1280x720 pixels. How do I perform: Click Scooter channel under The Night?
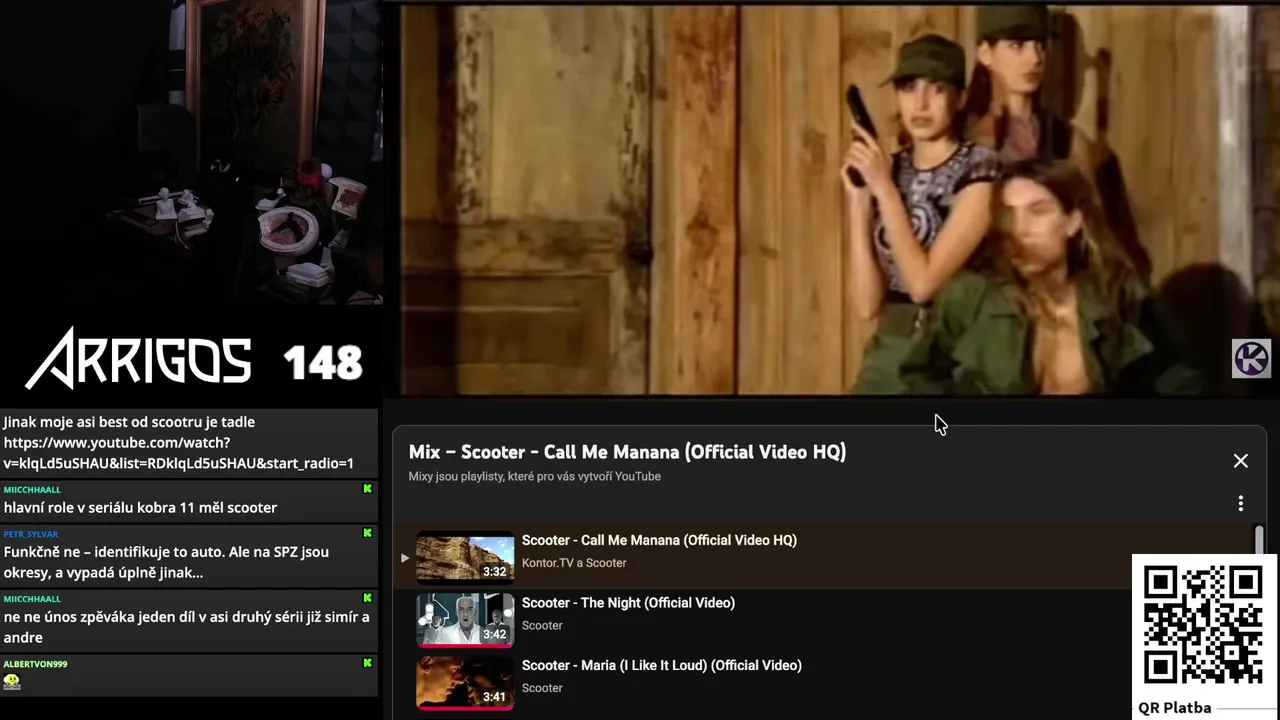542,626
